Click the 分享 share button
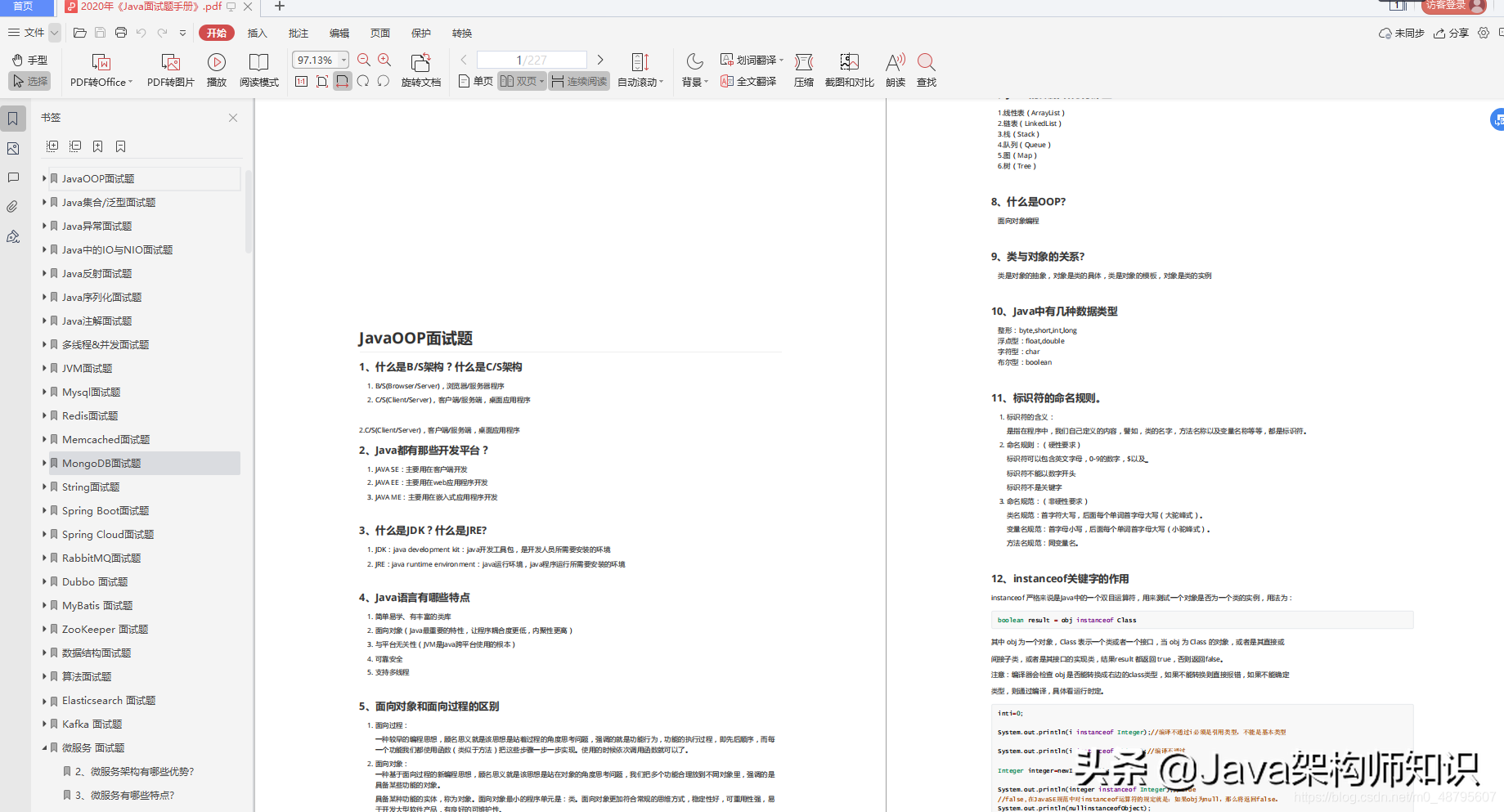 tap(1451, 33)
